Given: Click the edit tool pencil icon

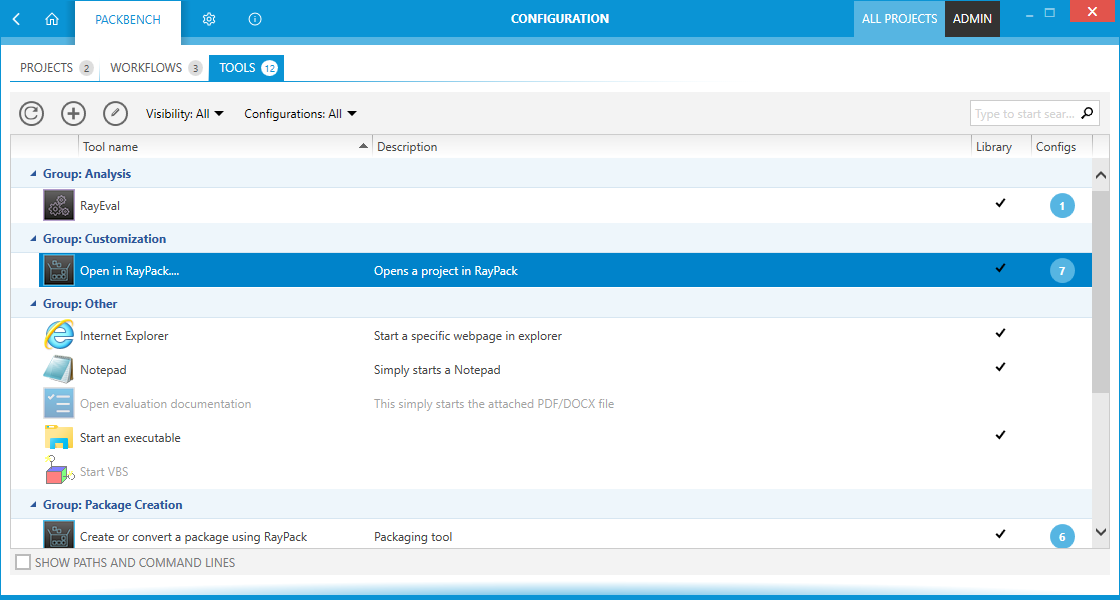Looking at the screenshot, I should [115, 113].
